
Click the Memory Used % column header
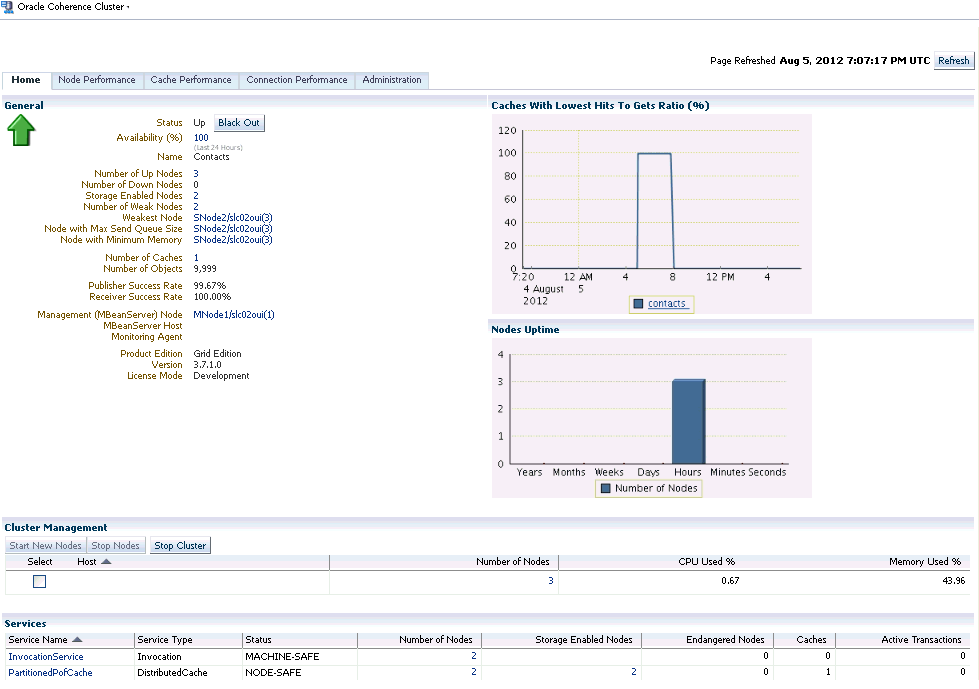tap(925, 562)
